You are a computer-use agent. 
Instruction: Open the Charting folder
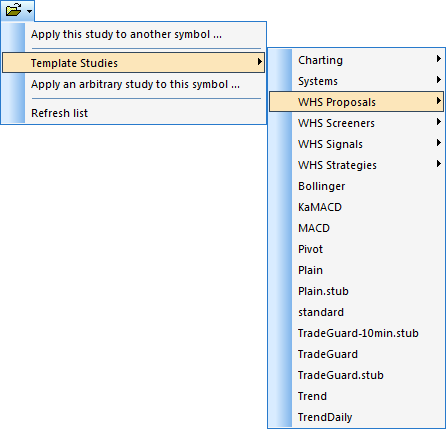[x=356, y=60]
